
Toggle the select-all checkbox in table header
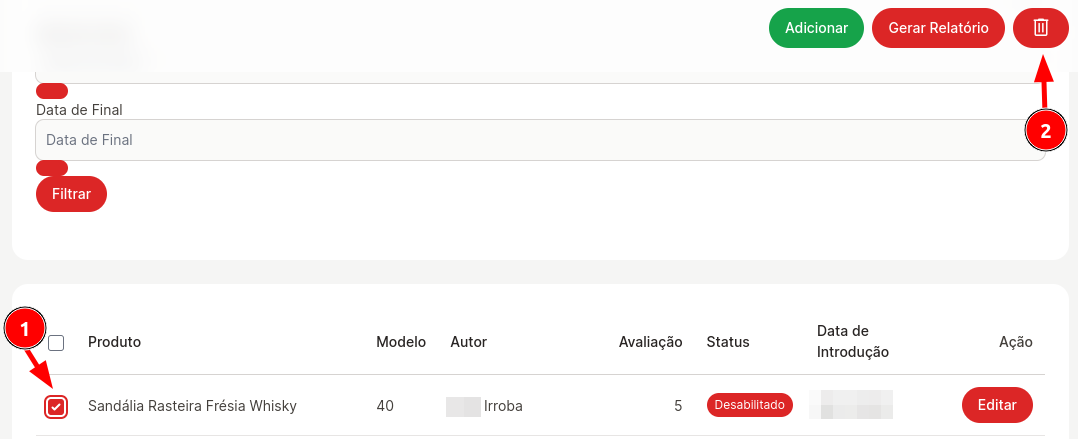[56, 342]
